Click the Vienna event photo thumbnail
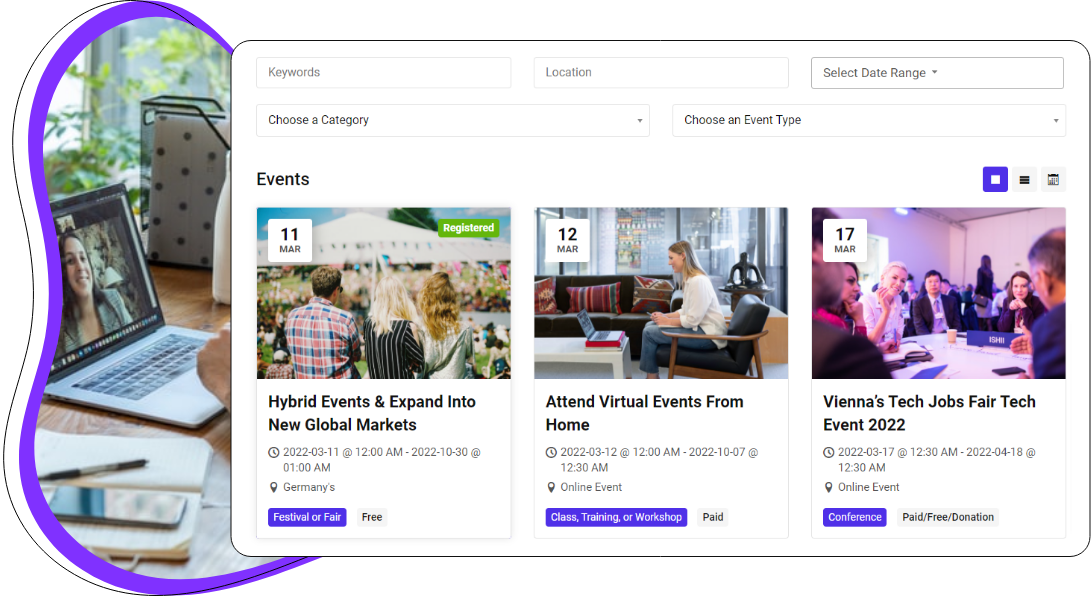The width and height of the screenshot is (1091, 596). pyautogui.click(x=938, y=293)
